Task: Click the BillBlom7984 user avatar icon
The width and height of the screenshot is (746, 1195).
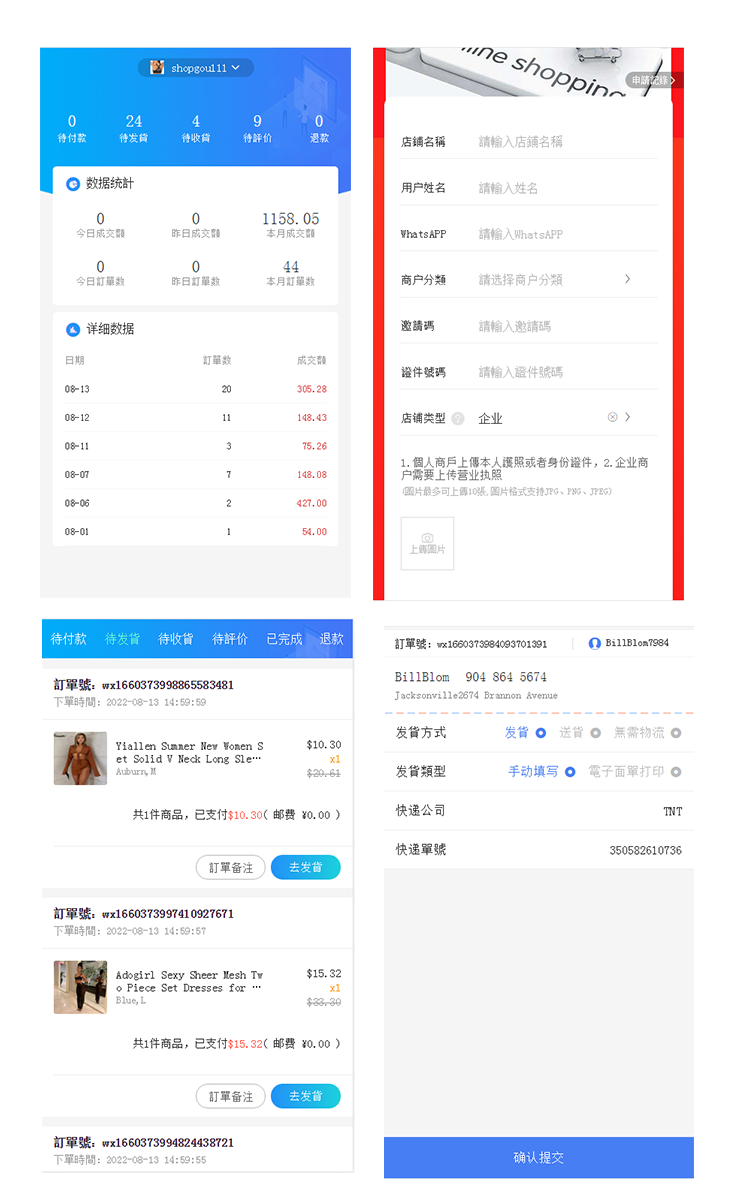Action: tap(595, 644)
